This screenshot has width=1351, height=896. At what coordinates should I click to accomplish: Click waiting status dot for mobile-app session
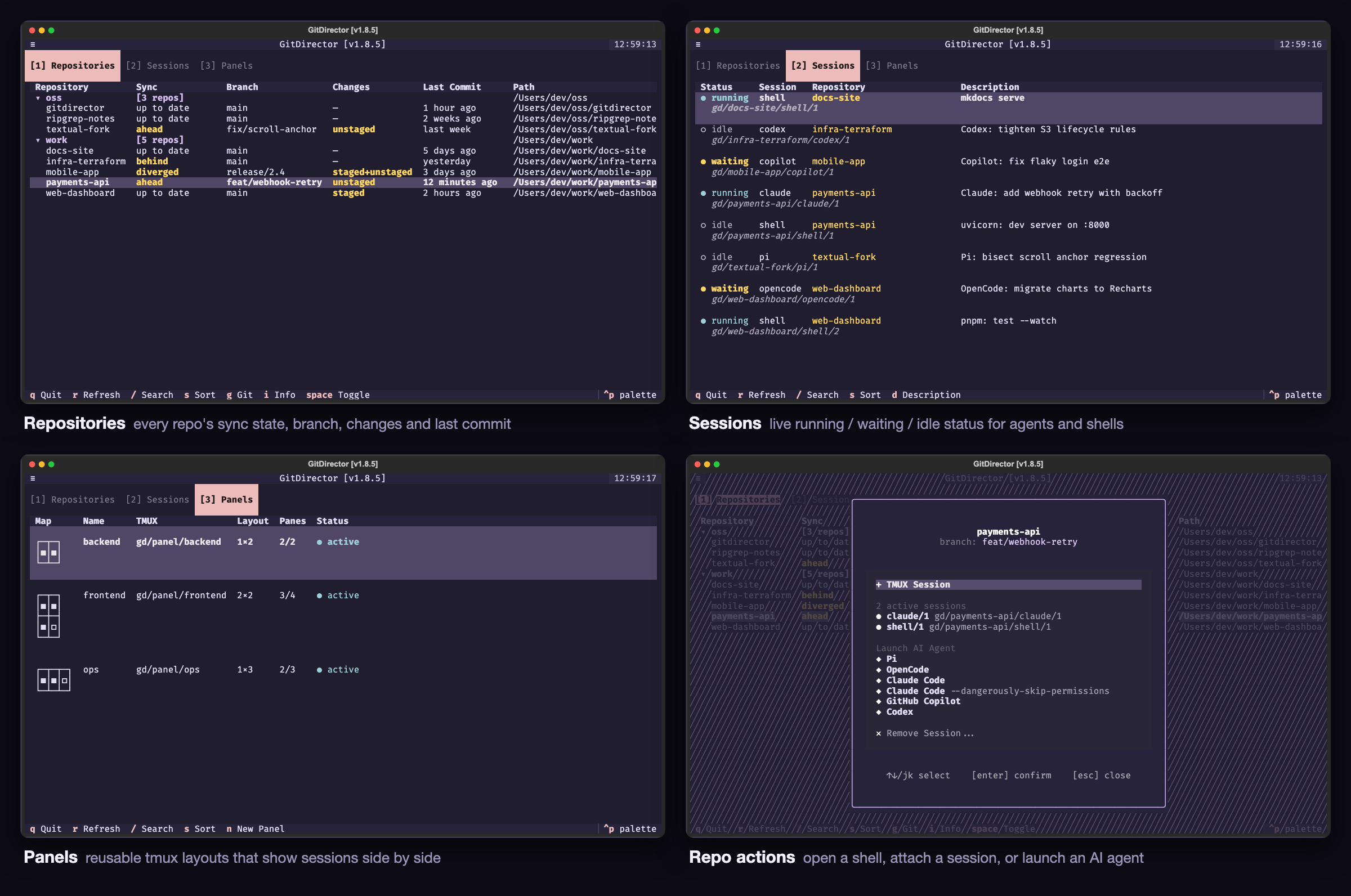pyautogui.click(x=704, y=162)
